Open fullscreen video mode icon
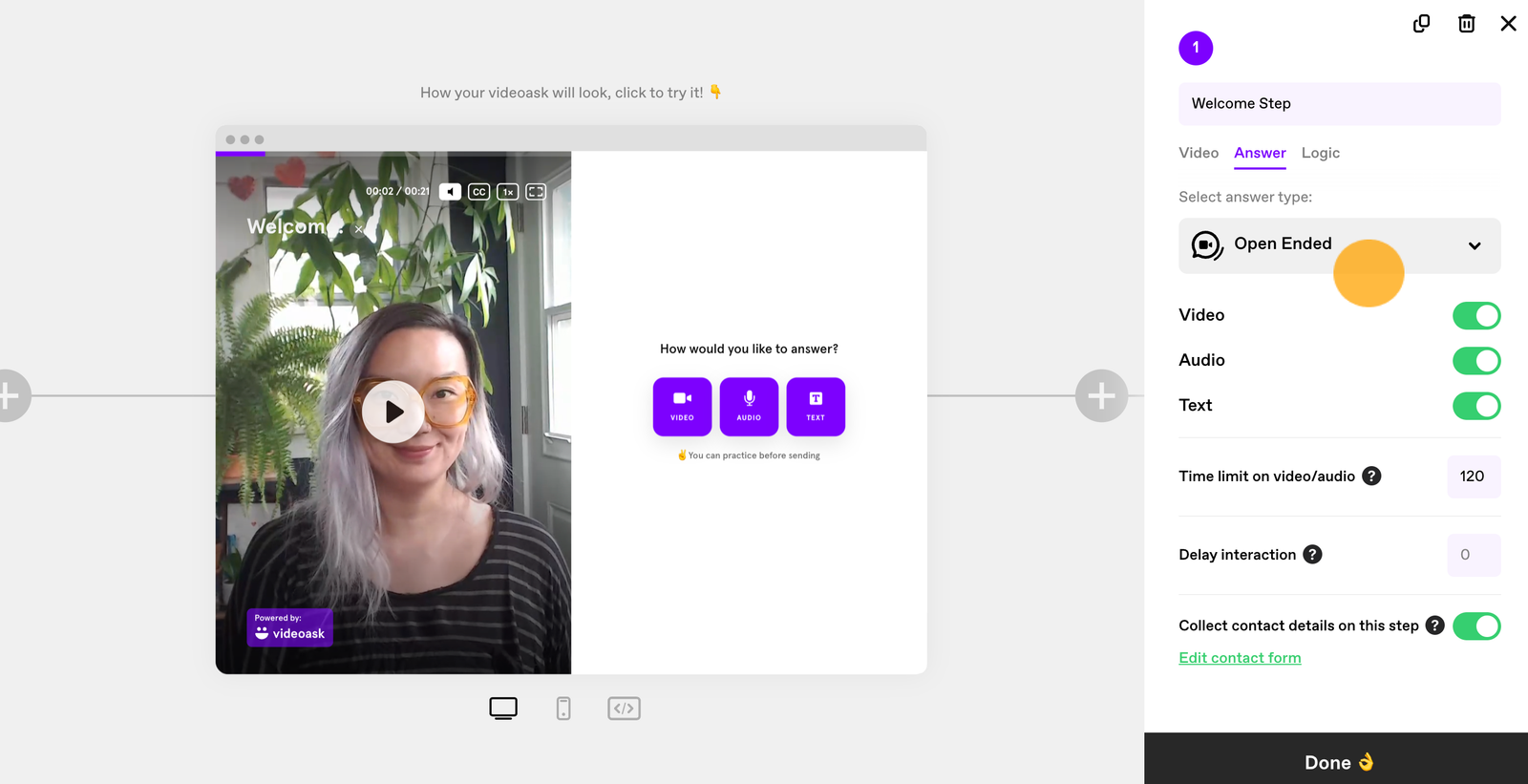1528x784 pixels. pos(536,191)
